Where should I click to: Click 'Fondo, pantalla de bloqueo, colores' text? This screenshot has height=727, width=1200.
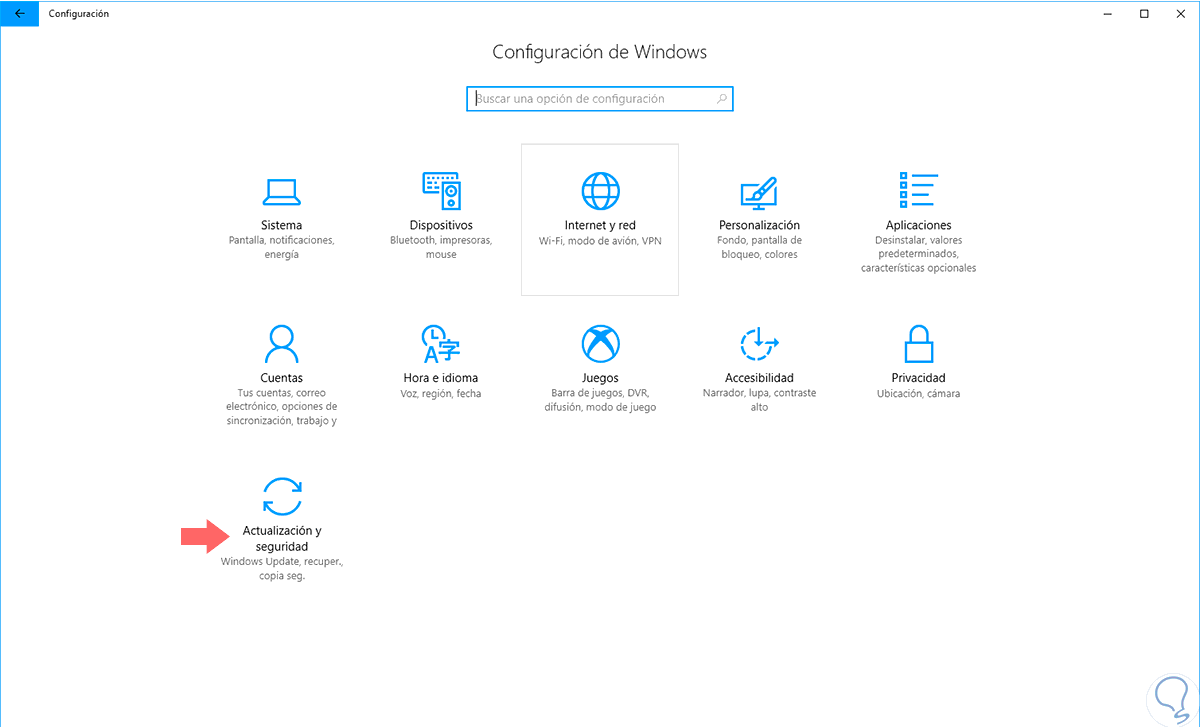759,248
